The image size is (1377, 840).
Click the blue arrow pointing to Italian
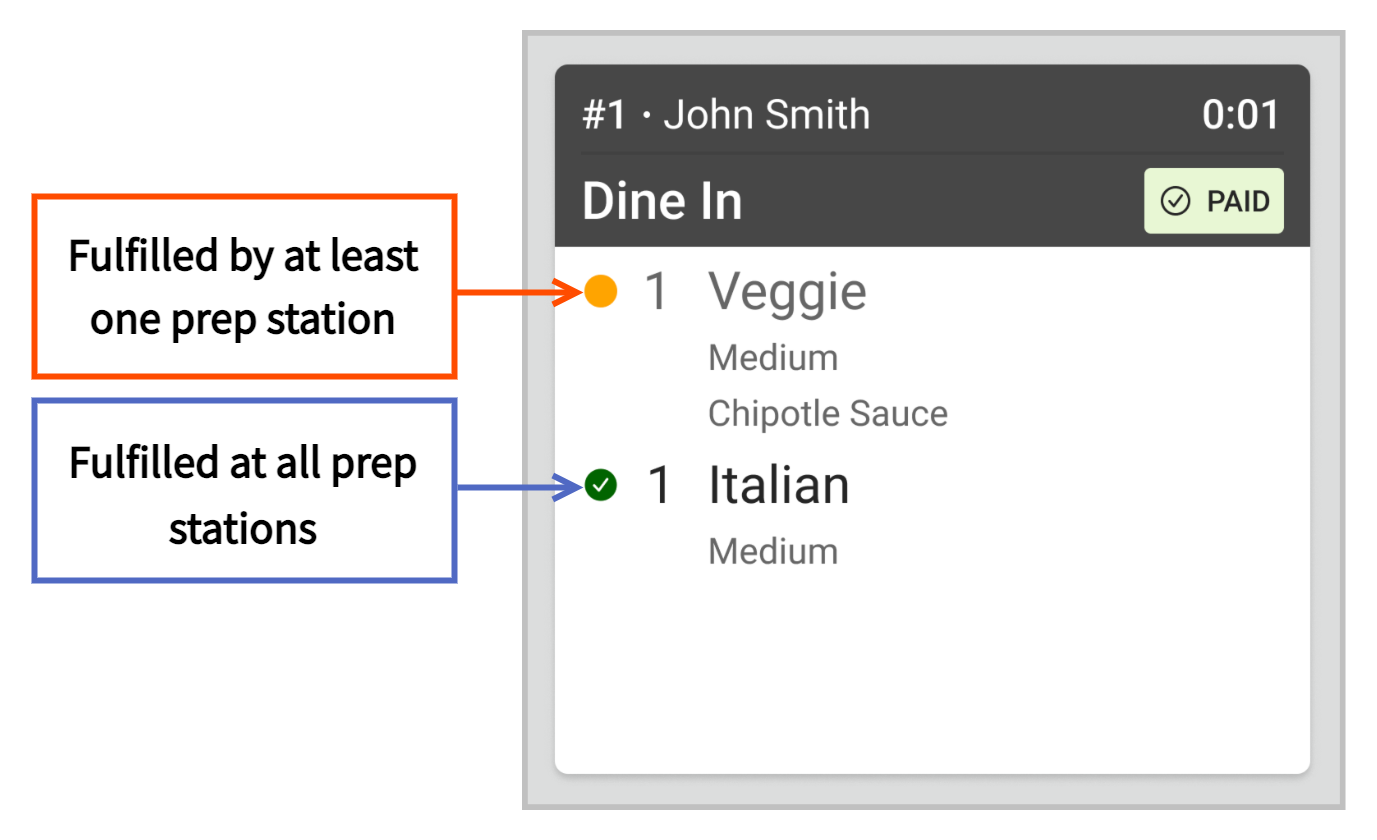coord(520,487)
